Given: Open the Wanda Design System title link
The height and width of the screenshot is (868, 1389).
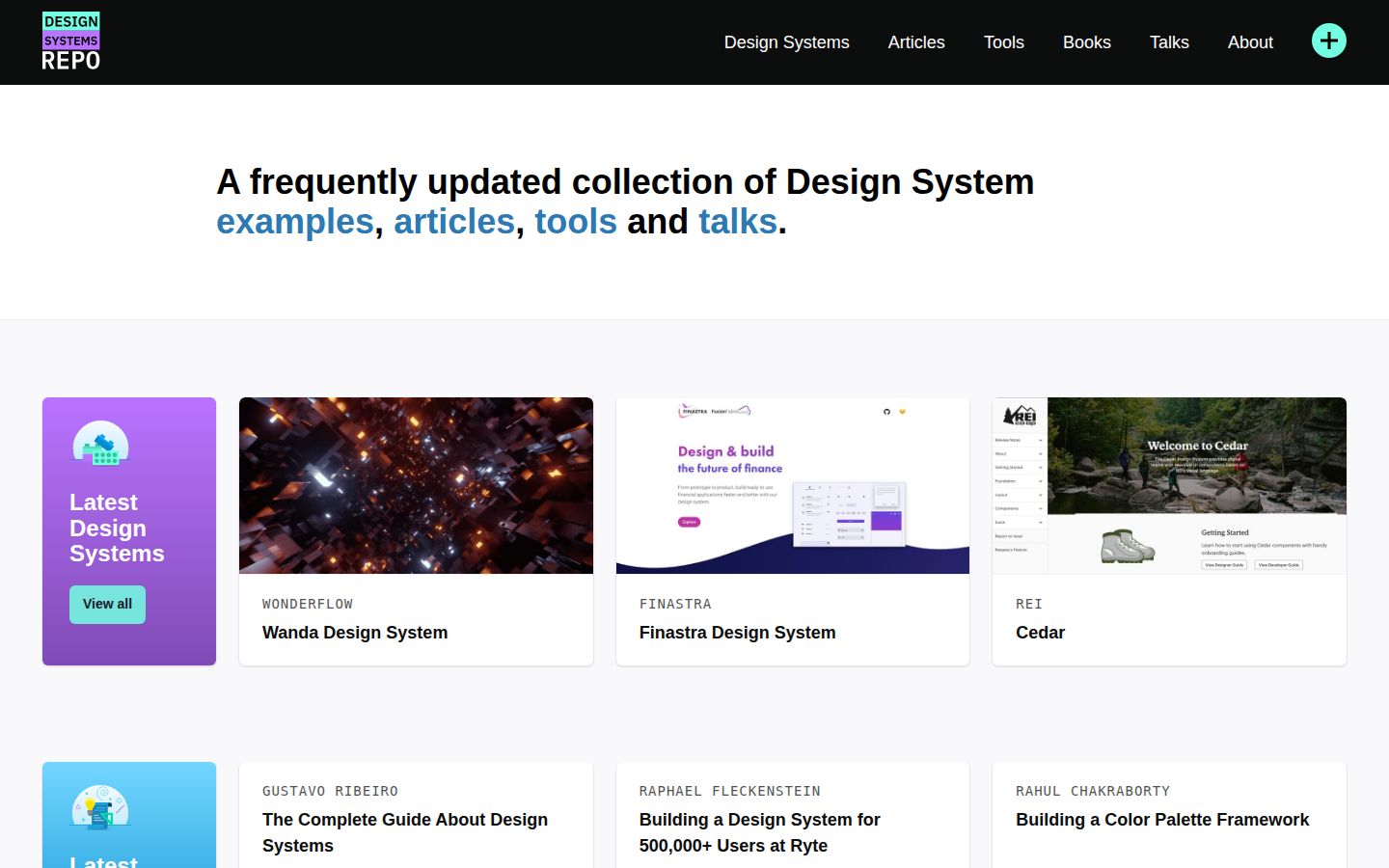Looking at the screenshot, I should 355,633.
